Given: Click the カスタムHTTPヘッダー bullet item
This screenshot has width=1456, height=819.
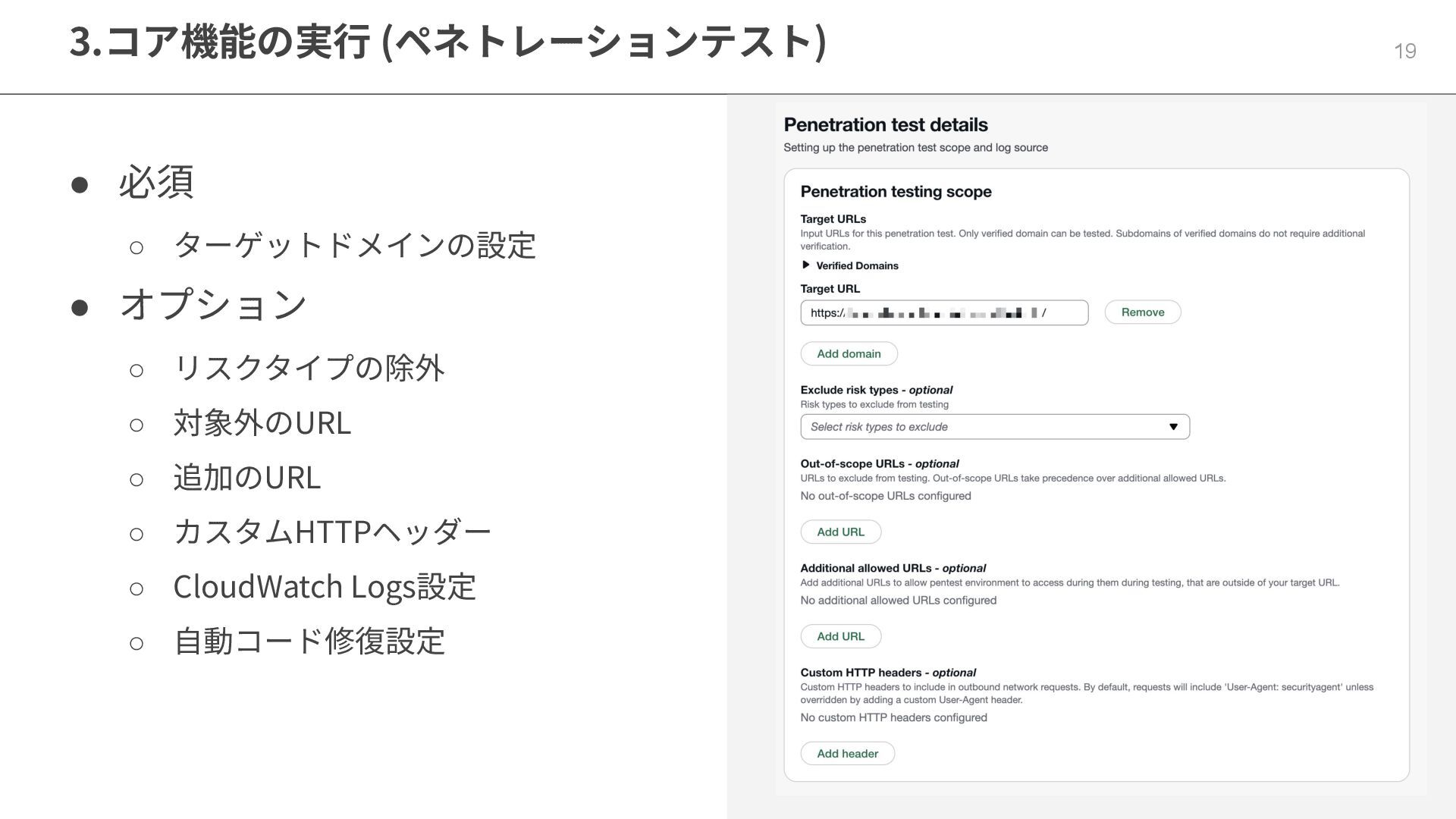Looking at the screenshot, I should [x=331, y=532].
